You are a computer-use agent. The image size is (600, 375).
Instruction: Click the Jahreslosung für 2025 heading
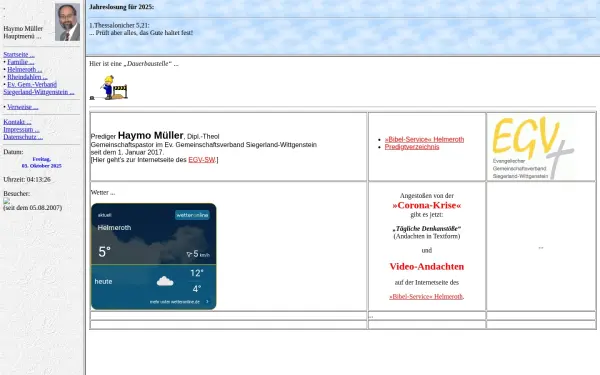[x=122, y=7]
